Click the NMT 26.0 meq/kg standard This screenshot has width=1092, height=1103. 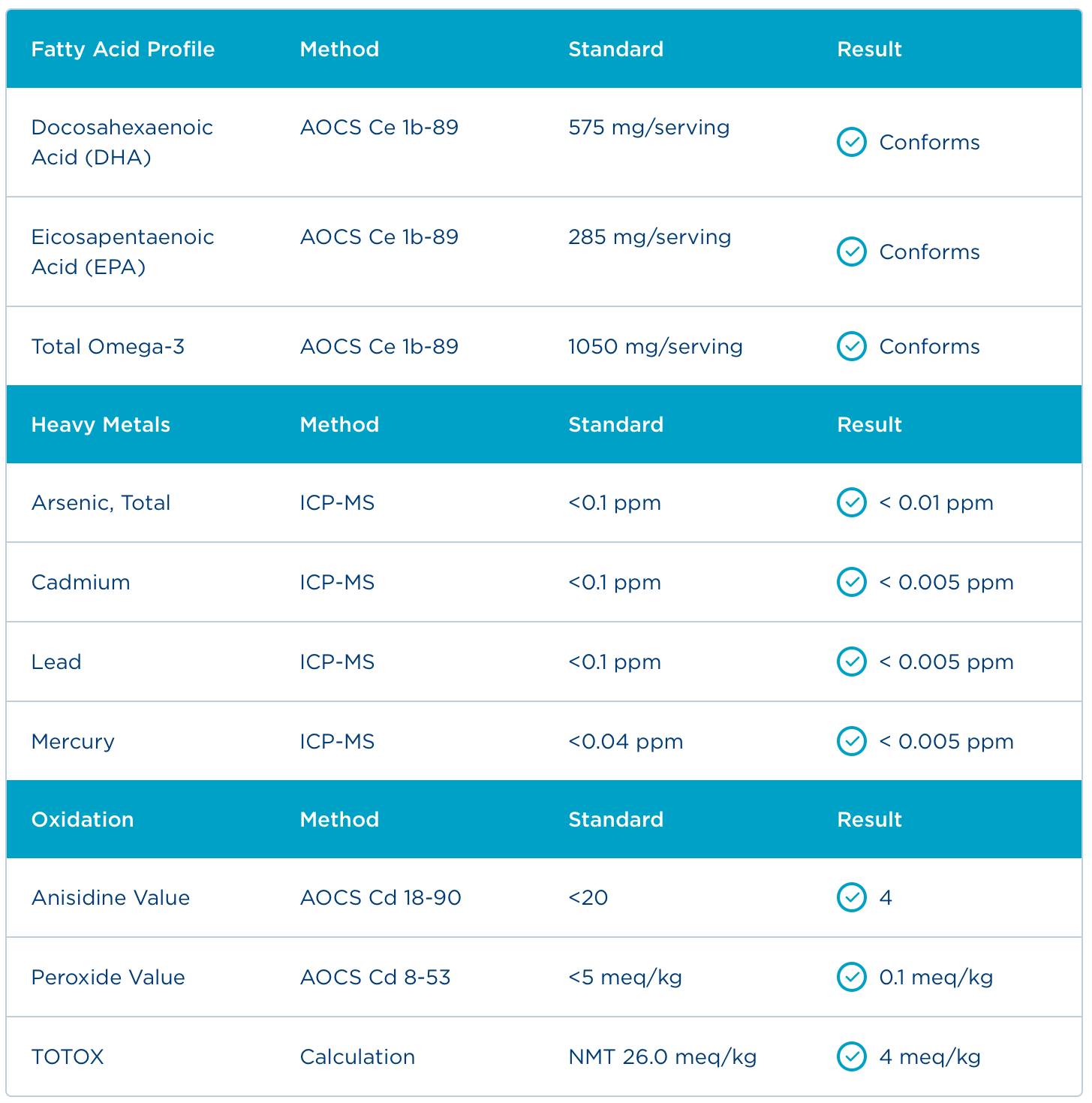[662, 1057]
